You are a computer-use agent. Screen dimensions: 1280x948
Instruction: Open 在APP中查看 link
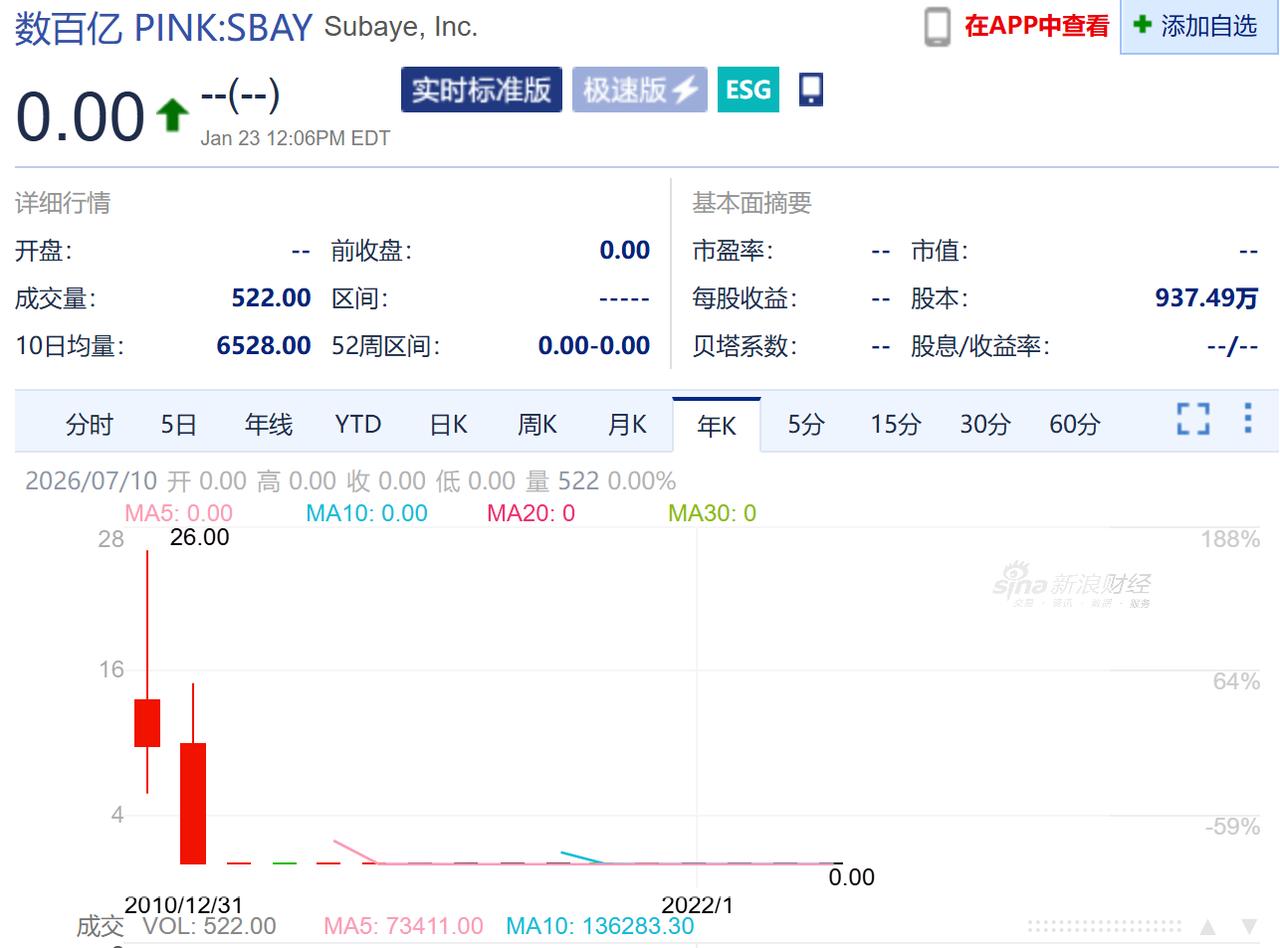coord(1037,26)
